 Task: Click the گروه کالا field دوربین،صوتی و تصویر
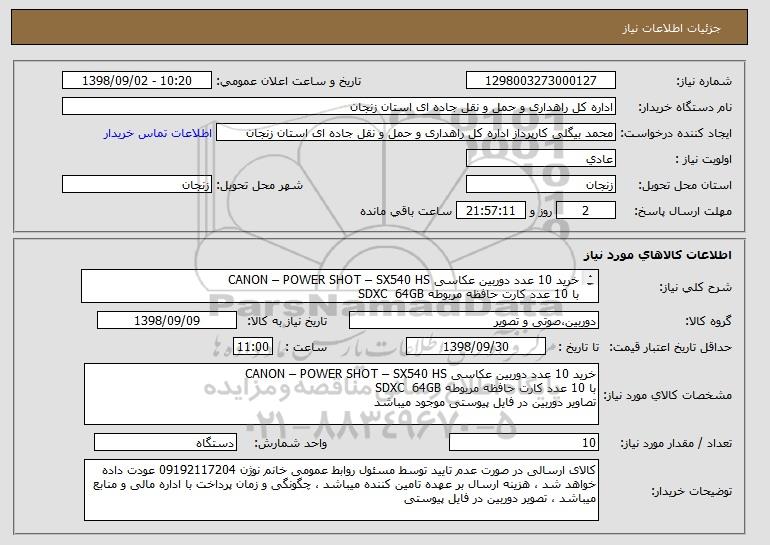click(474, 321)
